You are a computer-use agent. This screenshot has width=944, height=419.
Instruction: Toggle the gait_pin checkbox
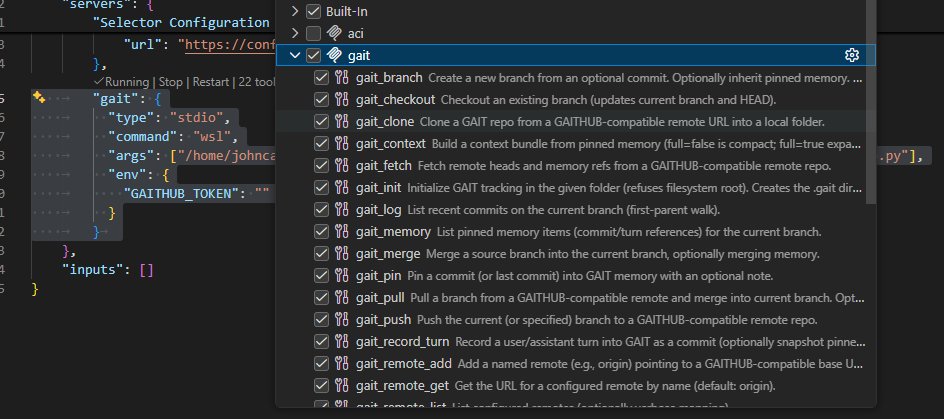tap(321, 276)
